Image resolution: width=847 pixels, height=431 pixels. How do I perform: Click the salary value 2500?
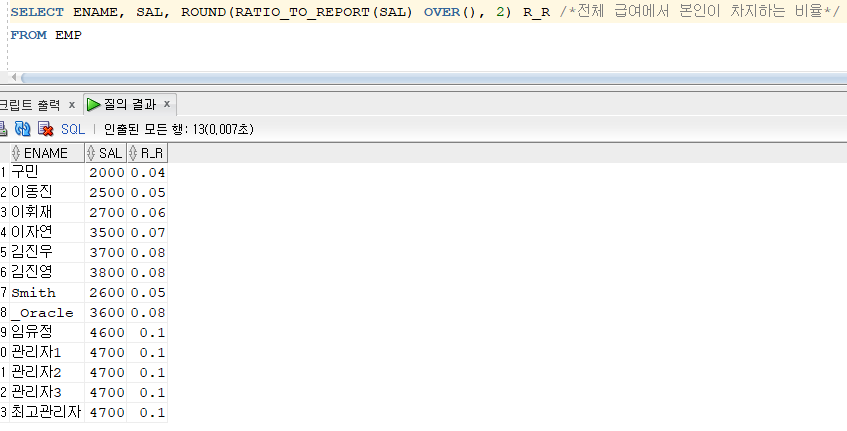pos(106,193)
